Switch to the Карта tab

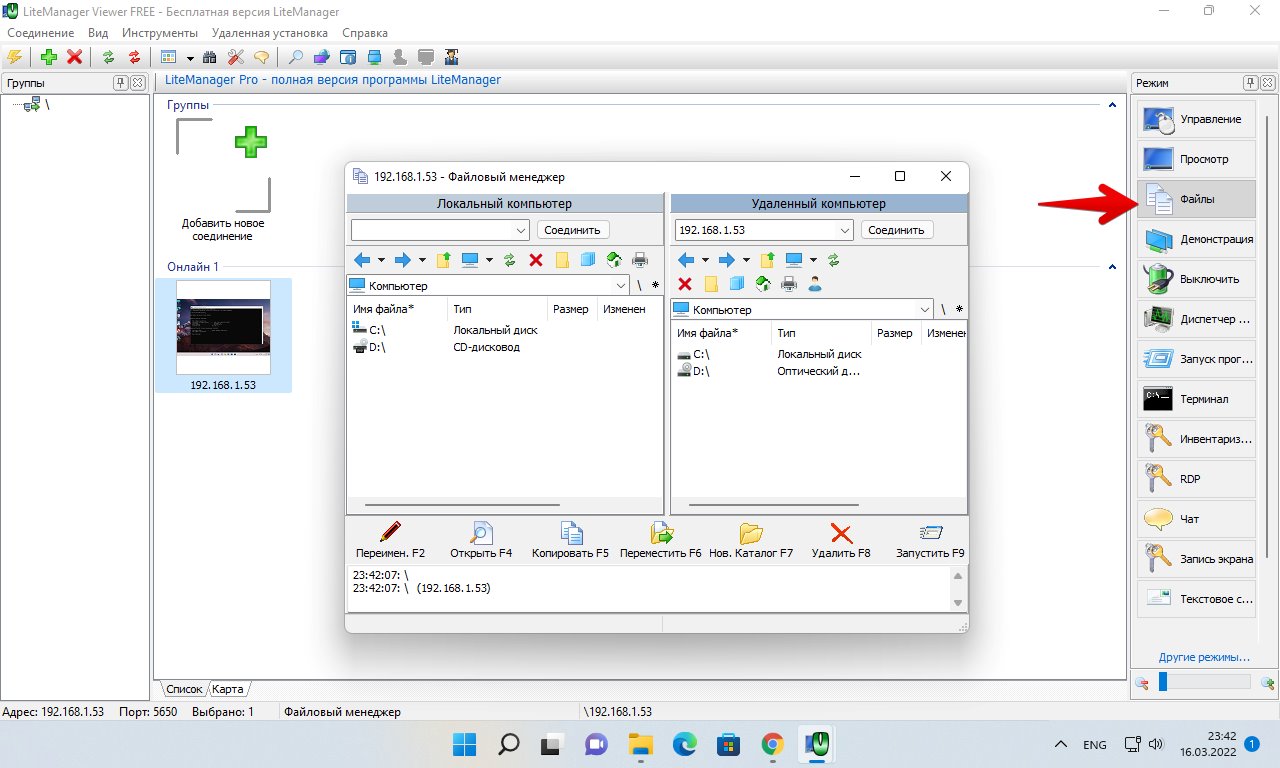[x=228, y=689]
